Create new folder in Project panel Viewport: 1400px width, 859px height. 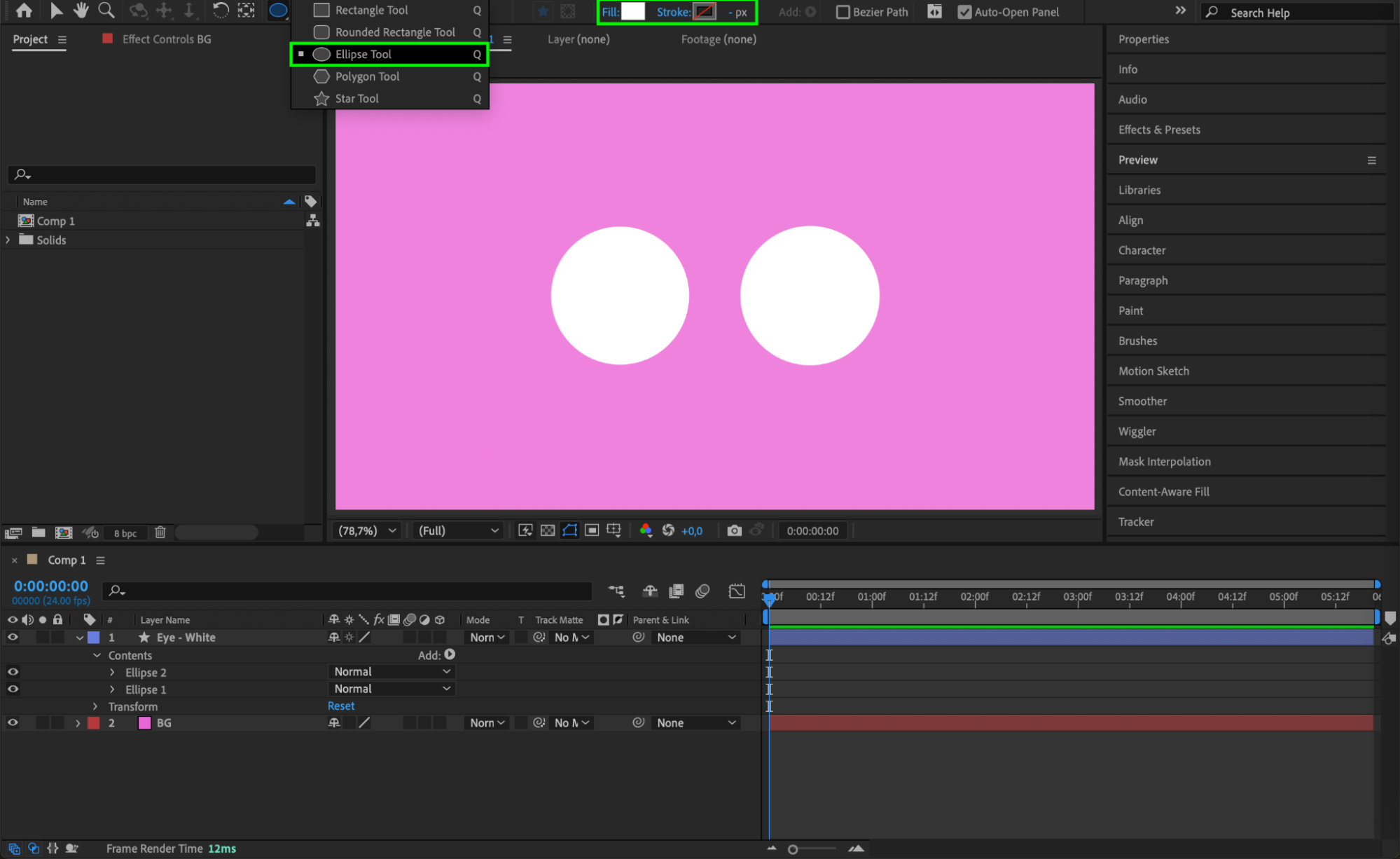[39, 532]
